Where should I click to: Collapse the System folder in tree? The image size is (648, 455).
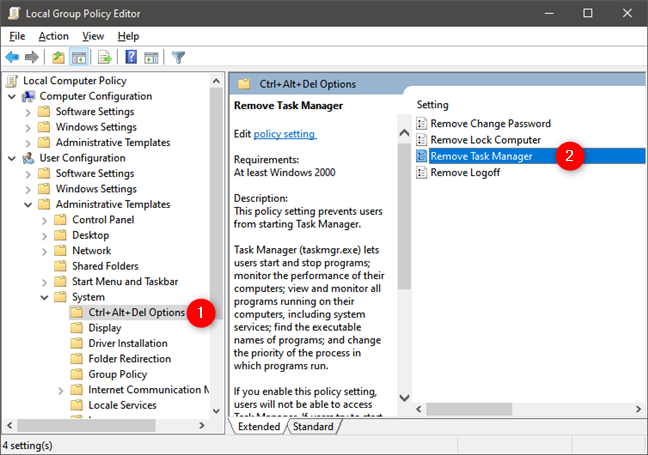(x=44, y=298)
